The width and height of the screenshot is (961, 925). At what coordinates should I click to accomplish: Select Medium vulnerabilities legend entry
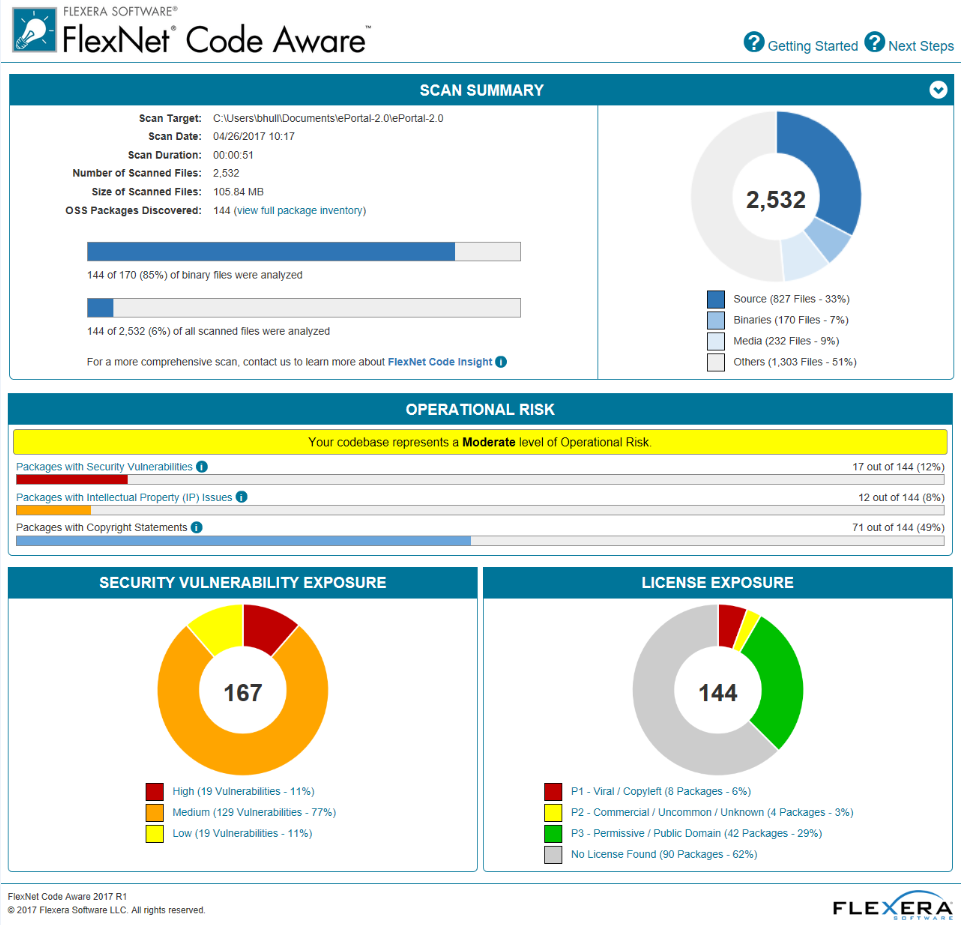254,812
